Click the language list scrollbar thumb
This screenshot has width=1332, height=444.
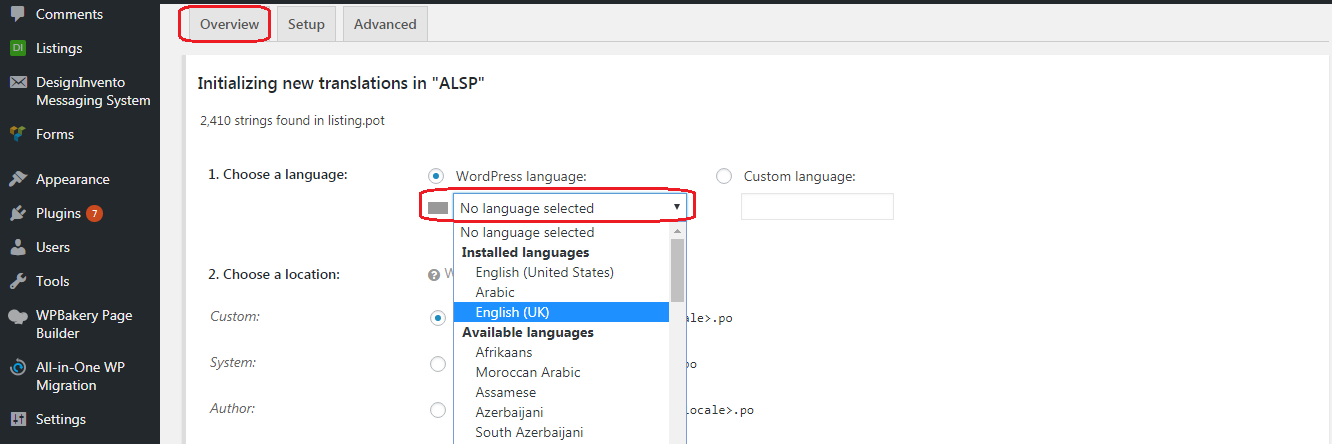677,270
